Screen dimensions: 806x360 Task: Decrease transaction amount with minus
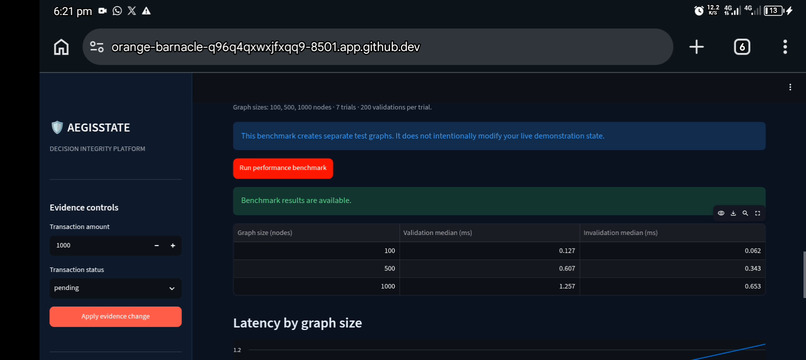tap(157, 246)
